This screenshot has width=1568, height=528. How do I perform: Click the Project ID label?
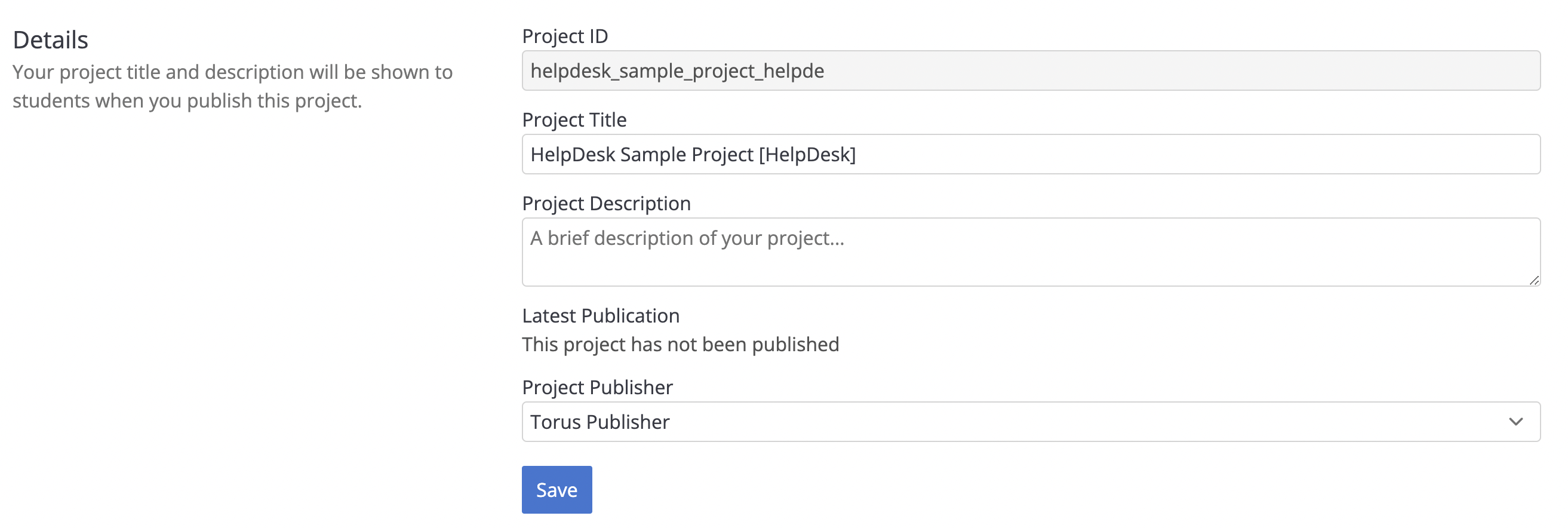pyautogui.click(x=565, y=36)
